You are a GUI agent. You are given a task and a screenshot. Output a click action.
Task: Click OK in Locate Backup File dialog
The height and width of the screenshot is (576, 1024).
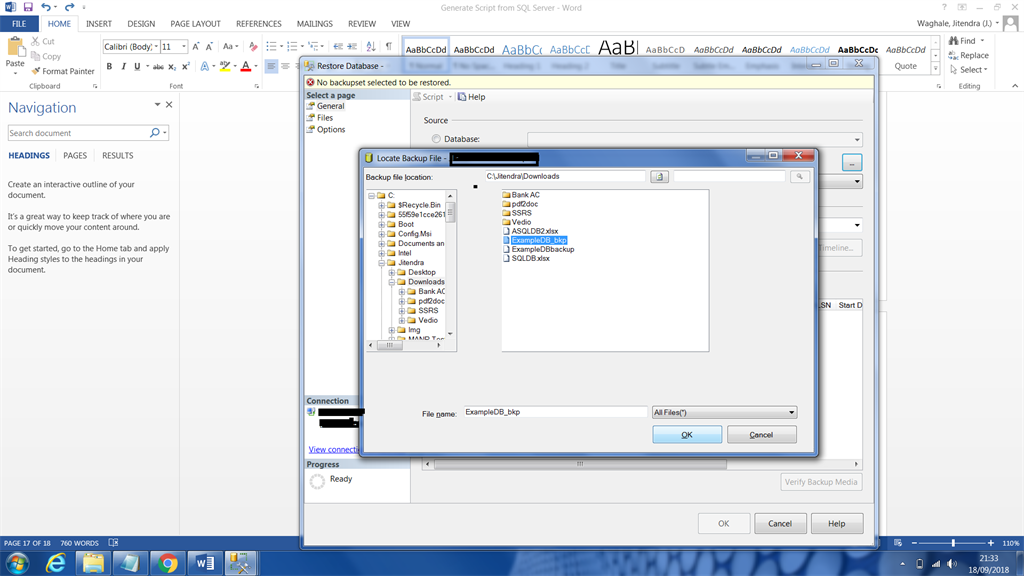[x=687, y=434]
